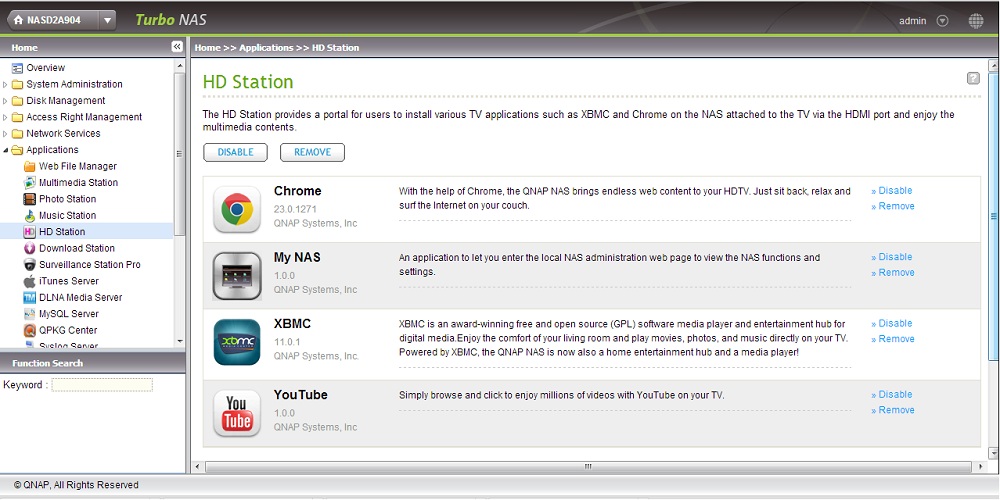This screenshot has height=500, width=1000.
Task: Expand Access Right Management node
Action: coord(6,117)
